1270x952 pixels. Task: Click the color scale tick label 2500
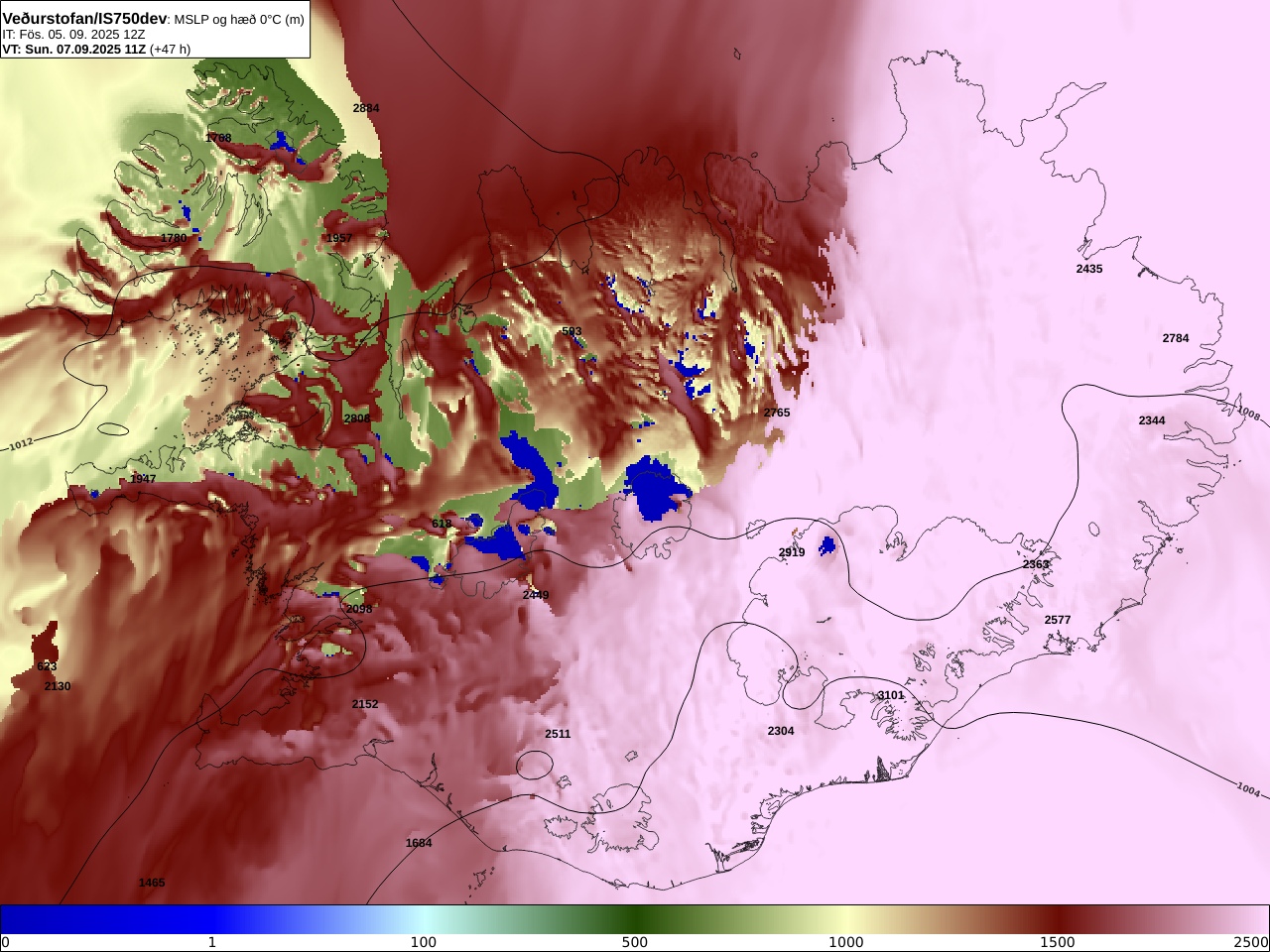(x=1252, y=942)
